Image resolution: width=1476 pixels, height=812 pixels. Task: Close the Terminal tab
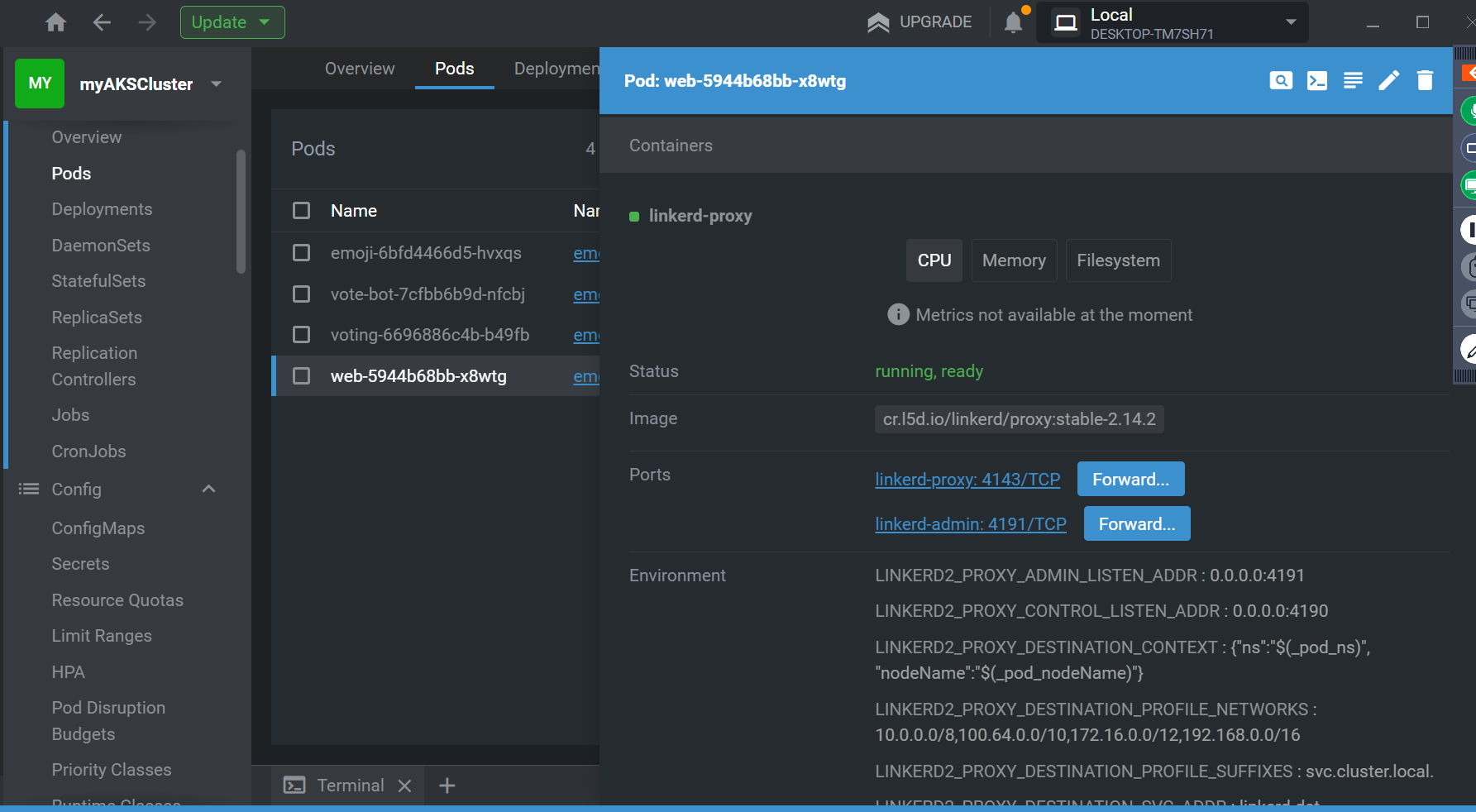(x=404, y=786)
